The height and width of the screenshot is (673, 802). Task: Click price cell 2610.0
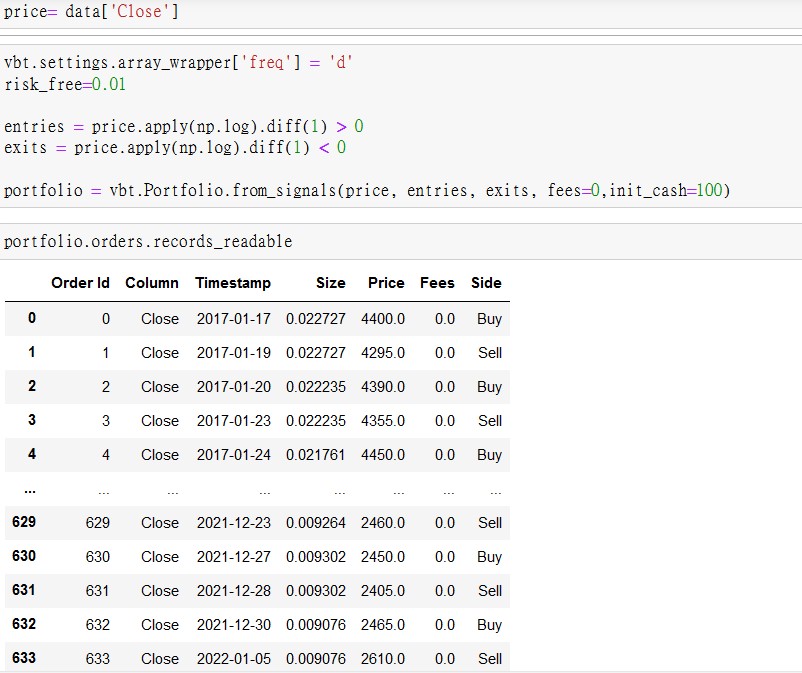[x=383, y=659]
